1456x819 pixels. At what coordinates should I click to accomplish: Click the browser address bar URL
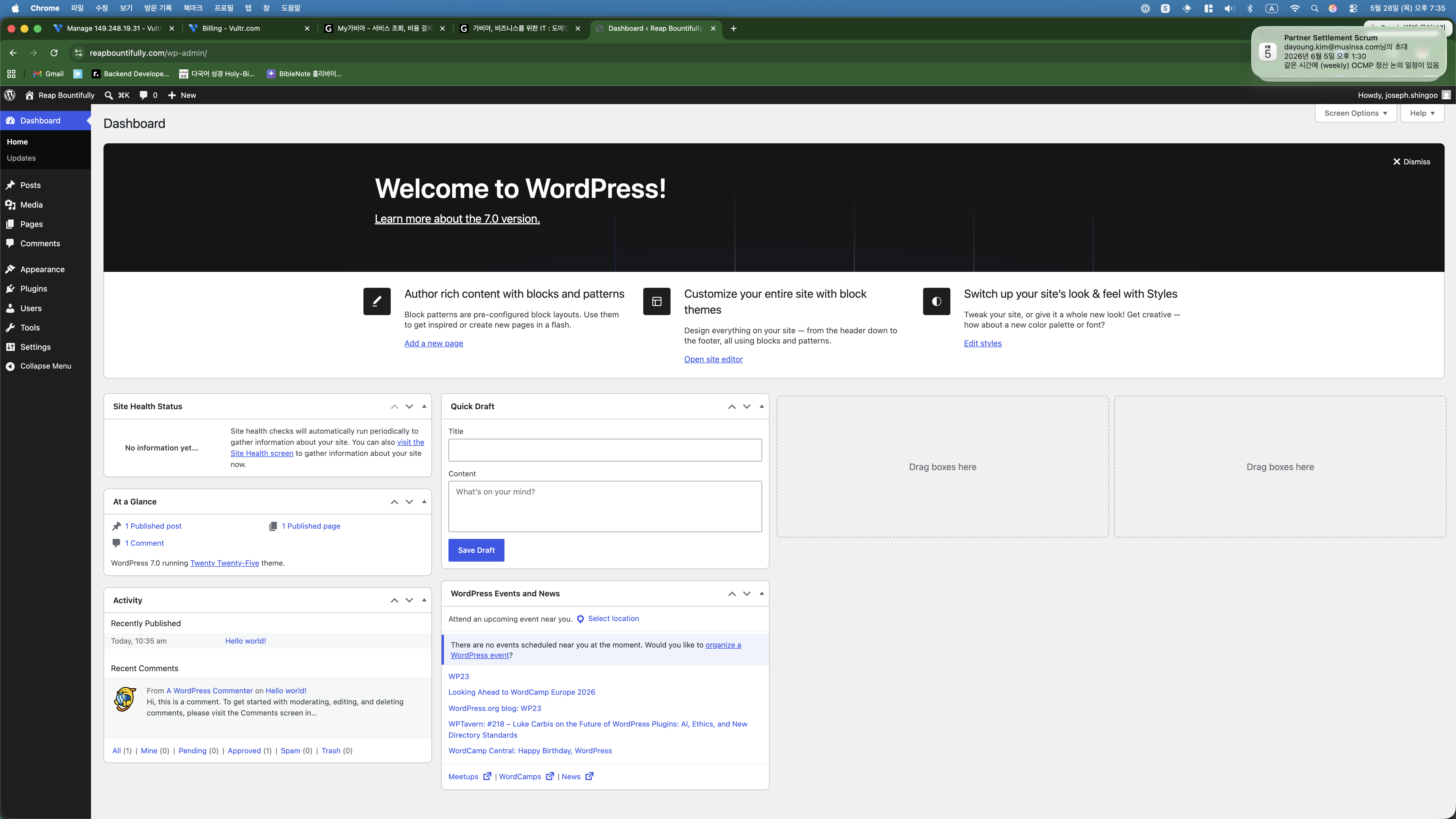[148, 53]
